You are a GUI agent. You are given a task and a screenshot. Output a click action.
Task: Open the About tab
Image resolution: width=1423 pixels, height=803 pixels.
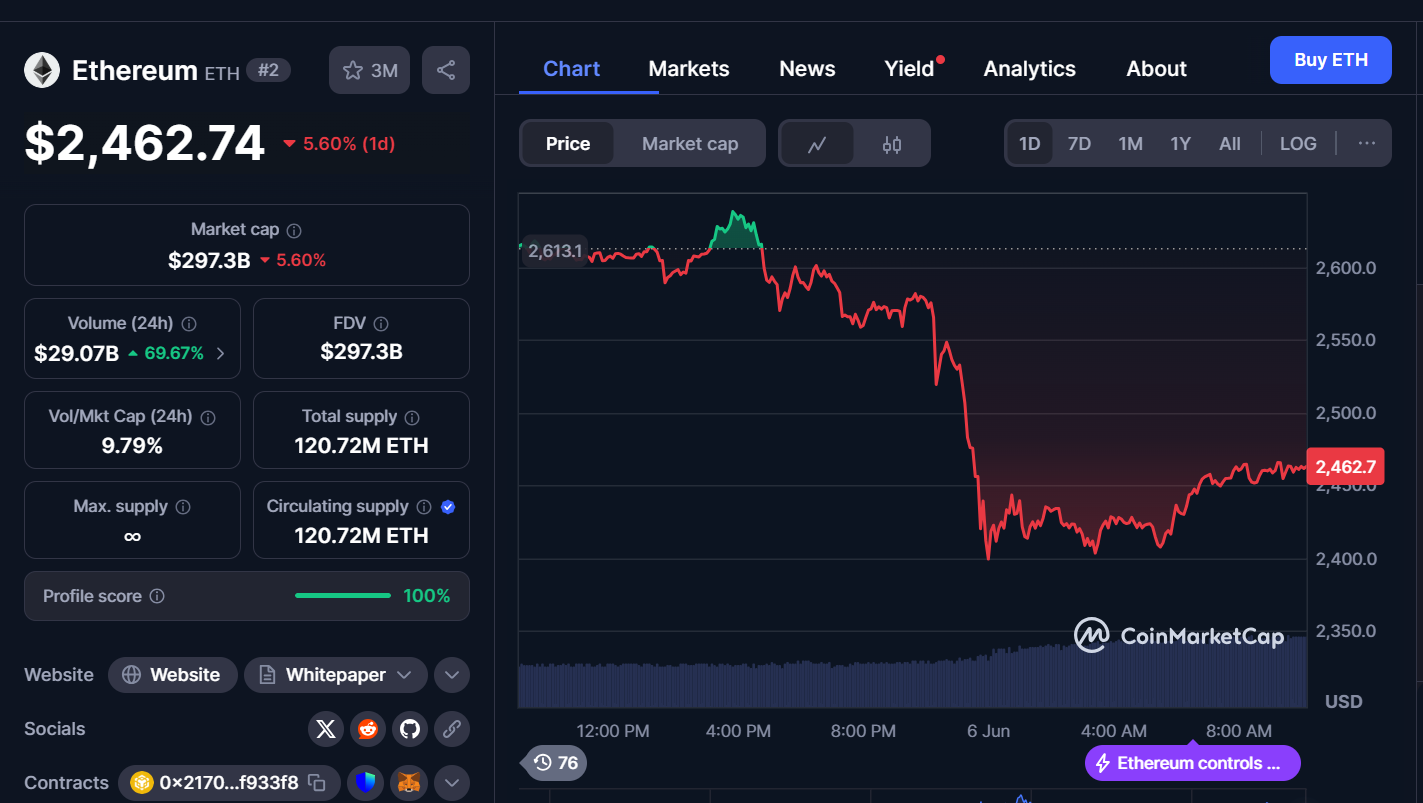tap(1157, 69)
